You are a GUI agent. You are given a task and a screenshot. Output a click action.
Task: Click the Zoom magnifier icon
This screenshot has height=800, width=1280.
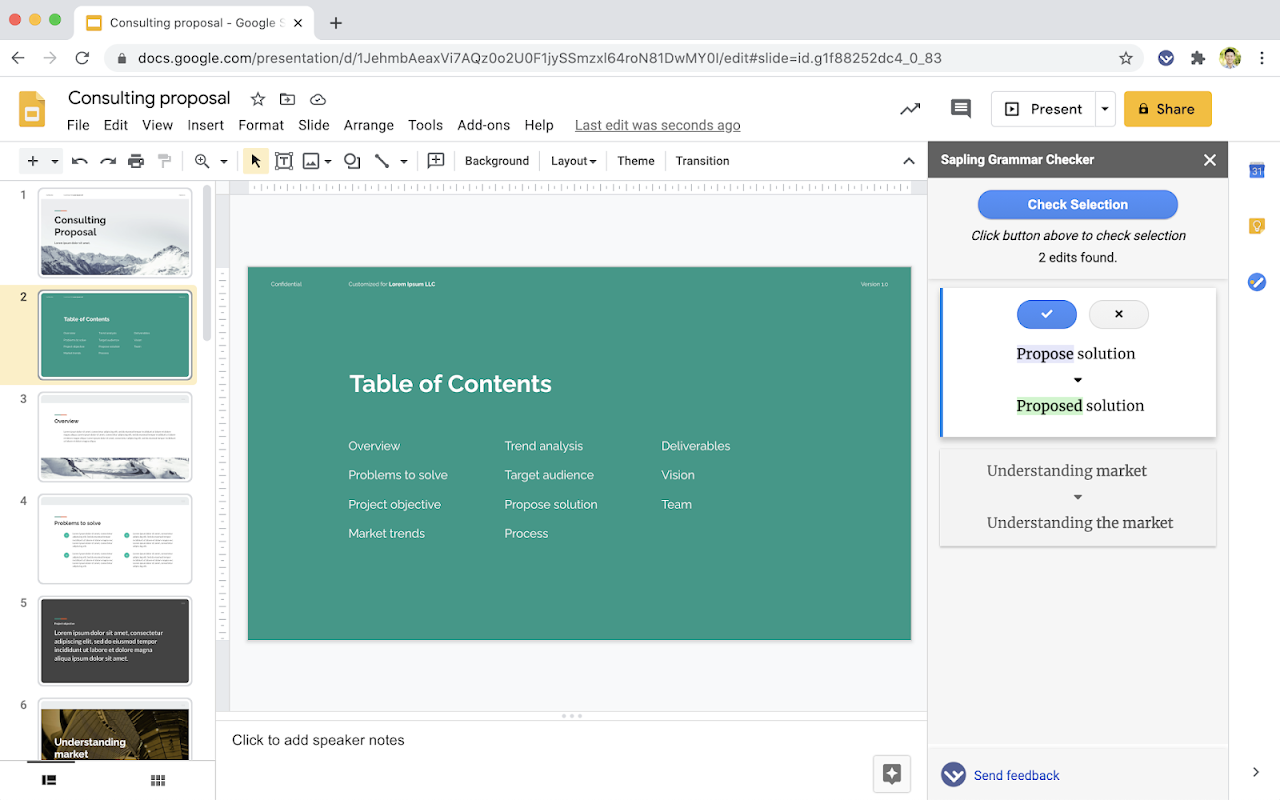click(x=202, y=161)
